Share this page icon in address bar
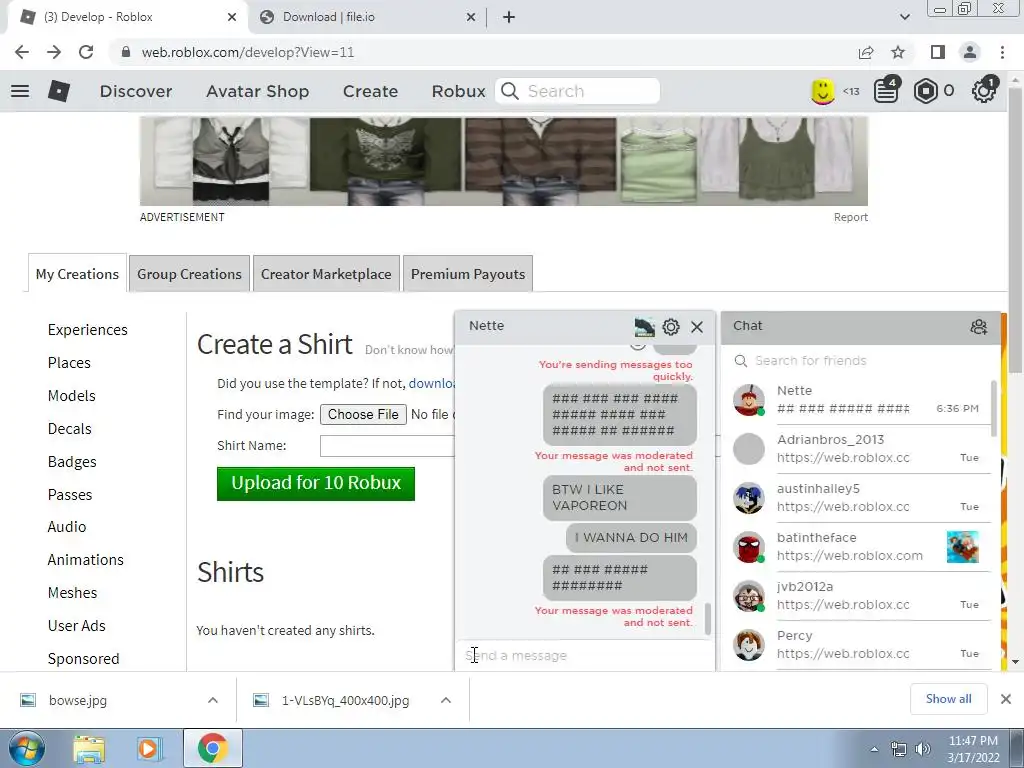The height and width of the screenshot is (768, 1024). 866,52
